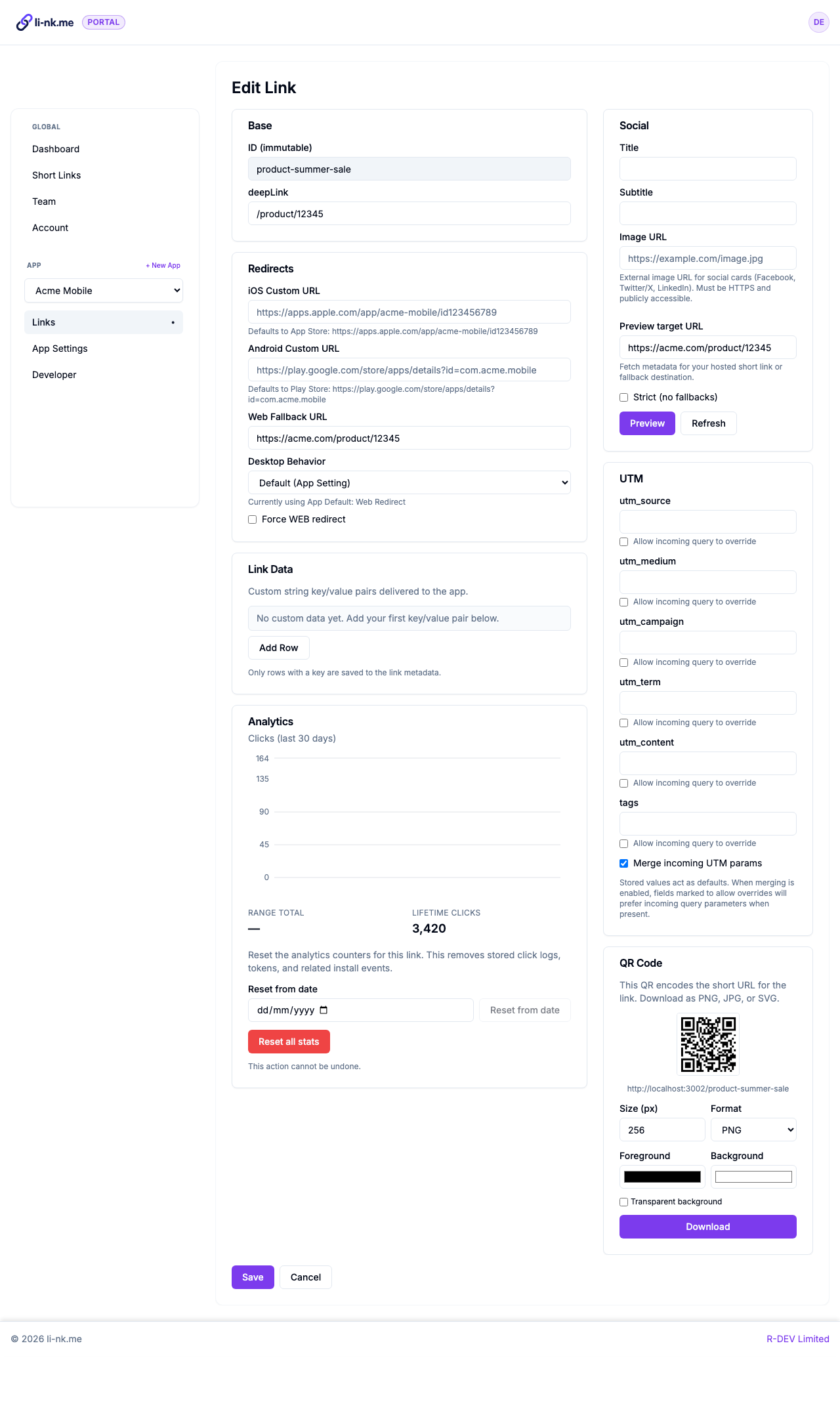Open the Desktop Behavior dropdown

click(x=409, y=482)
